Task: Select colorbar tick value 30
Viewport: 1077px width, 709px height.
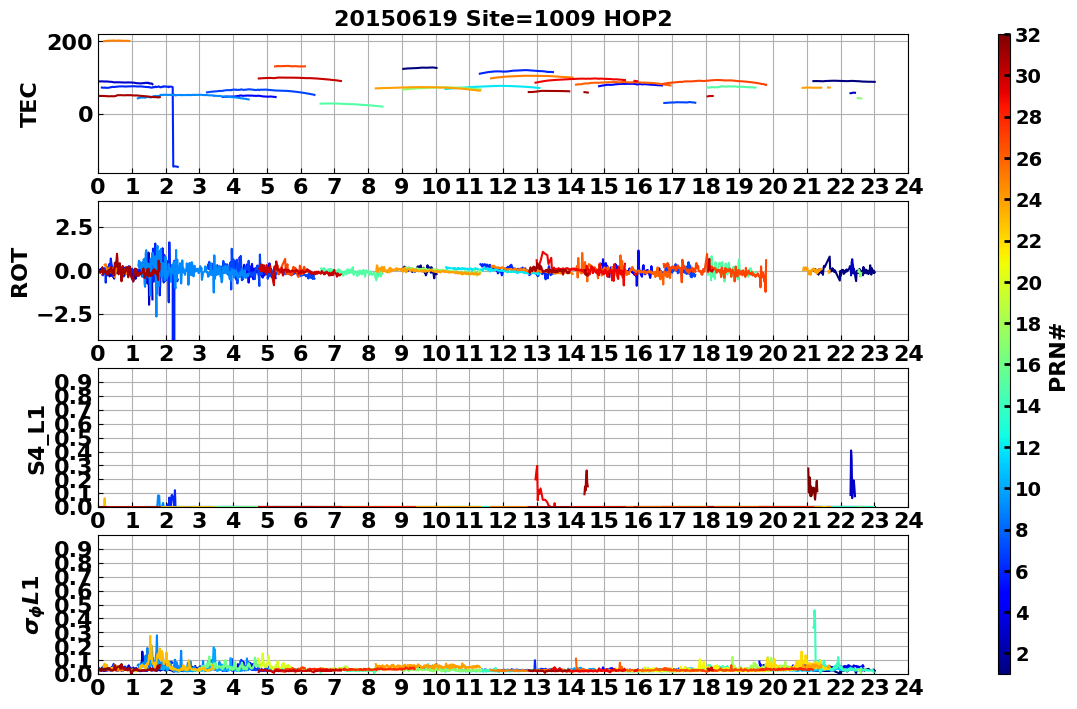Action: click(x=1028, y=76)
